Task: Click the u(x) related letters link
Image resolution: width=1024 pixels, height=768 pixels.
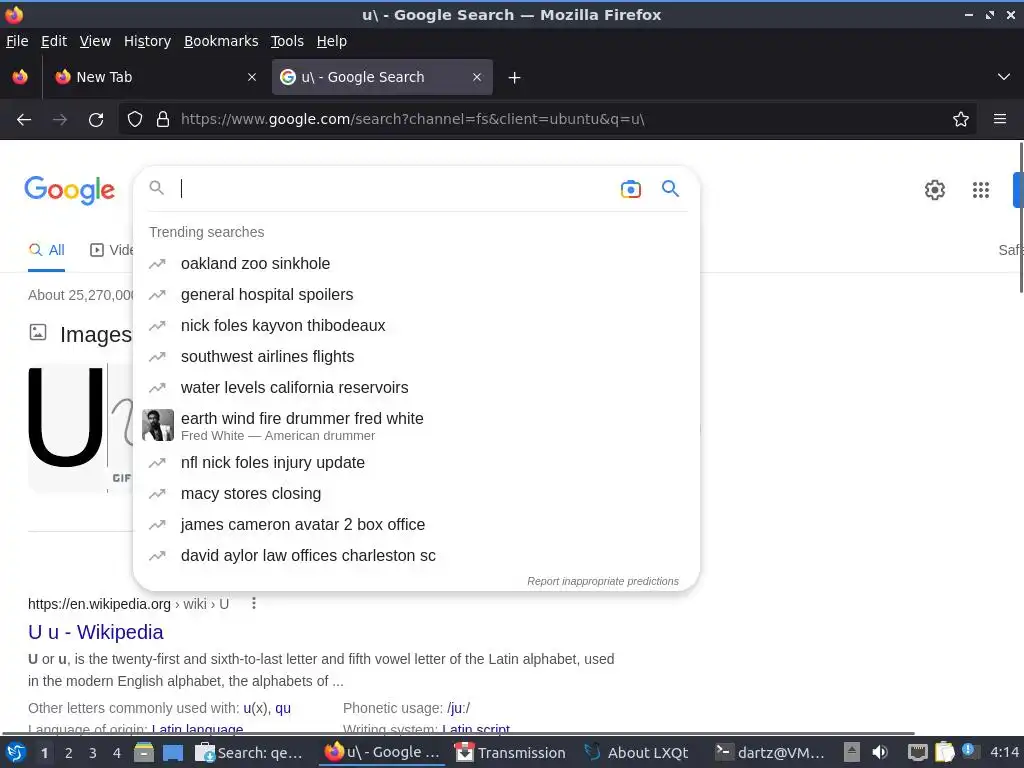Action: point(255,709)
